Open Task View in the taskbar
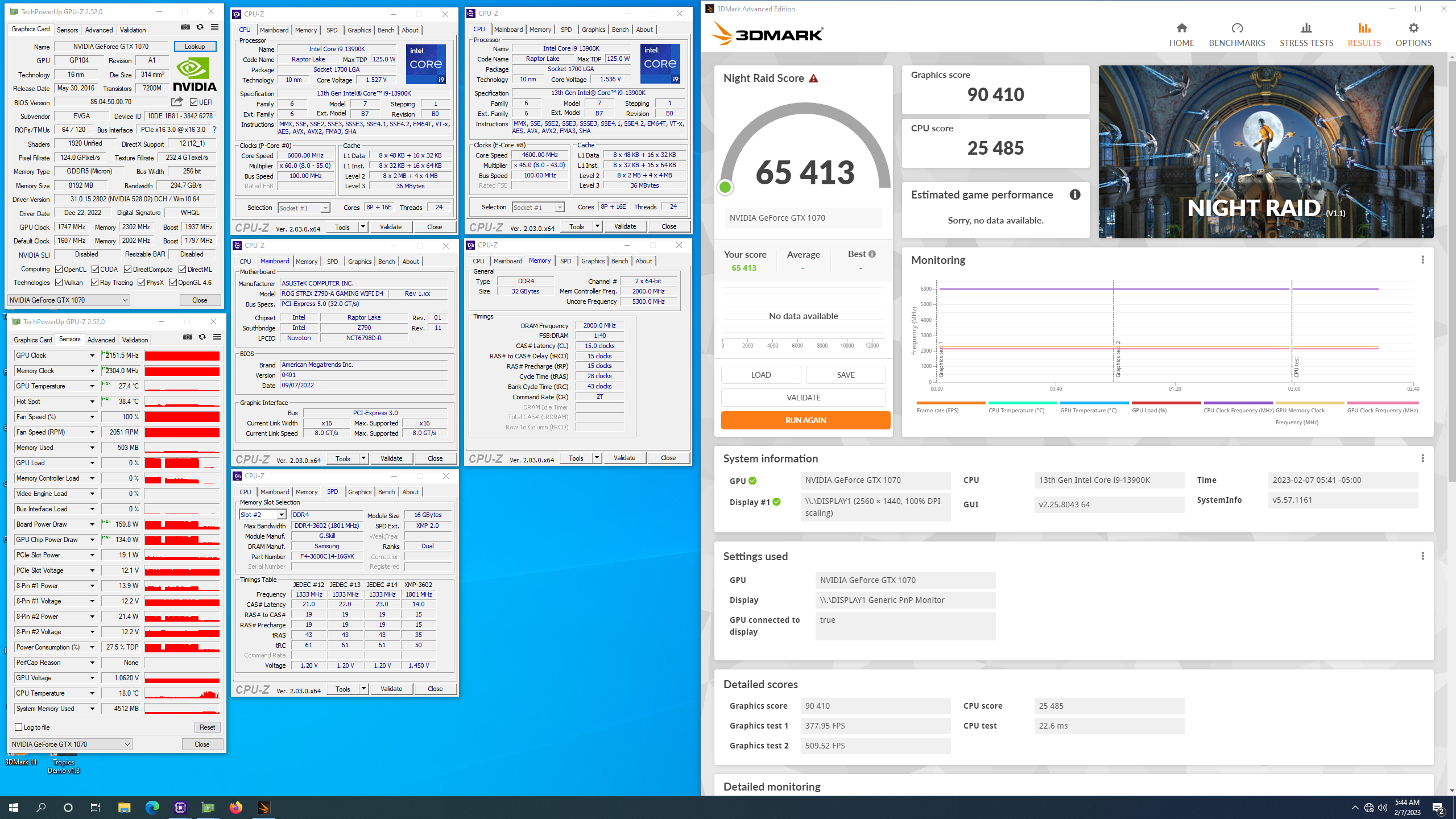This screenshot has width=1456, height=819. click(96, 807)
